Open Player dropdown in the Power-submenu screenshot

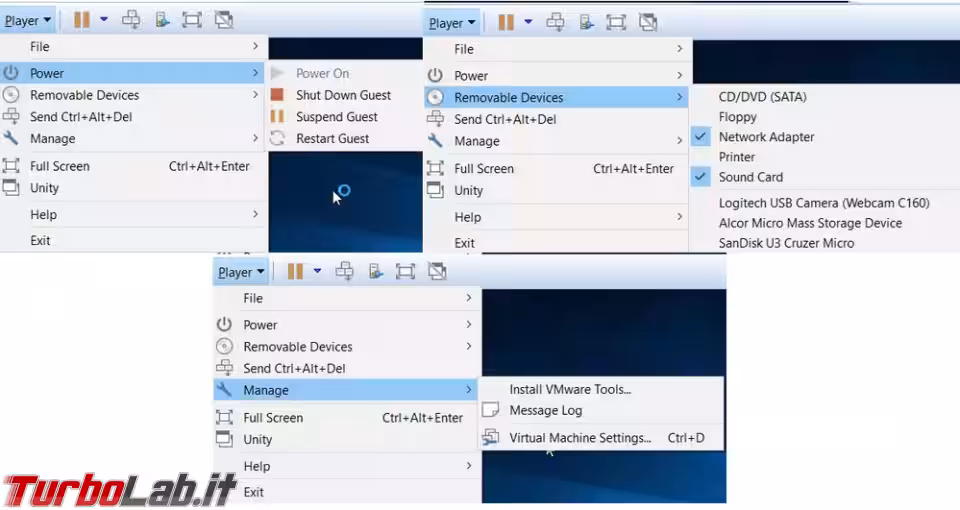tap(28, 21)
